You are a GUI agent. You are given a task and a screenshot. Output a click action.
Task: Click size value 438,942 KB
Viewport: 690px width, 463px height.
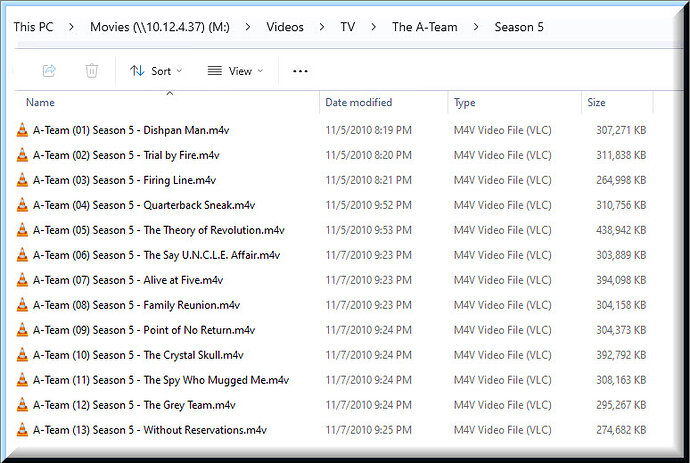621,230
